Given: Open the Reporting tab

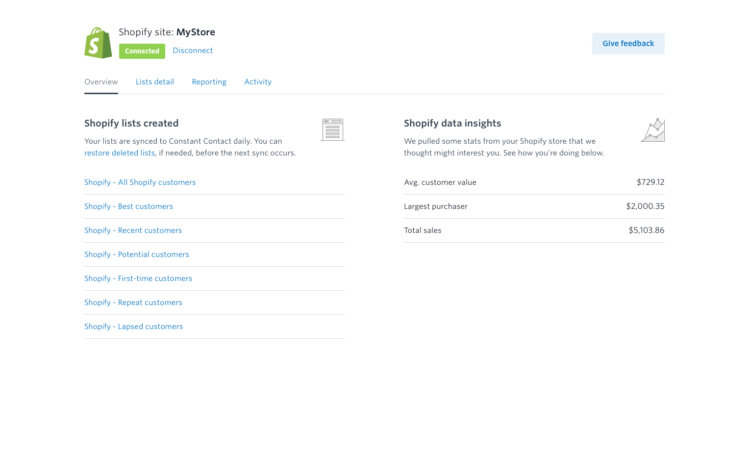Looking at the screenshot, I should tap(209, 82).
